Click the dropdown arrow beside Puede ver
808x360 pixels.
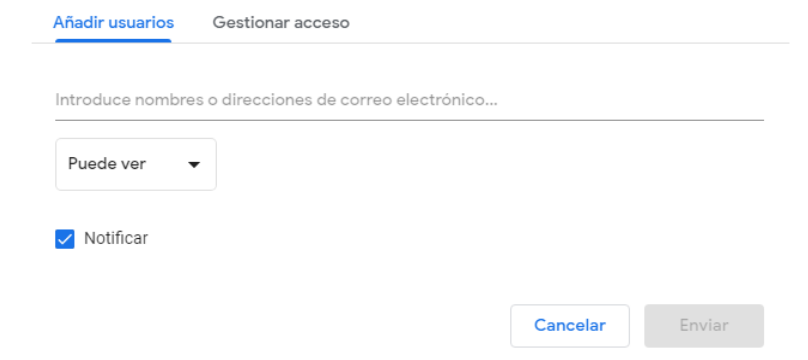coord(194,165)
